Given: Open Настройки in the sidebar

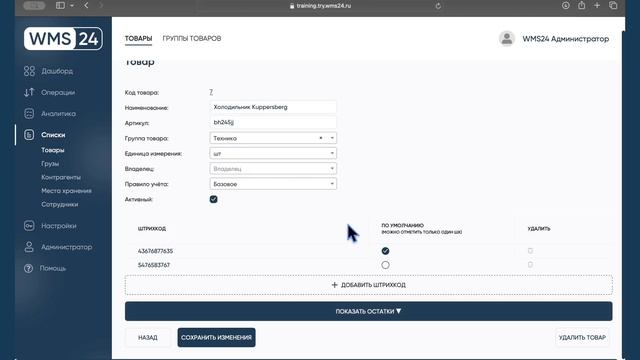Looking at the screenshot, I should (59, 226).
